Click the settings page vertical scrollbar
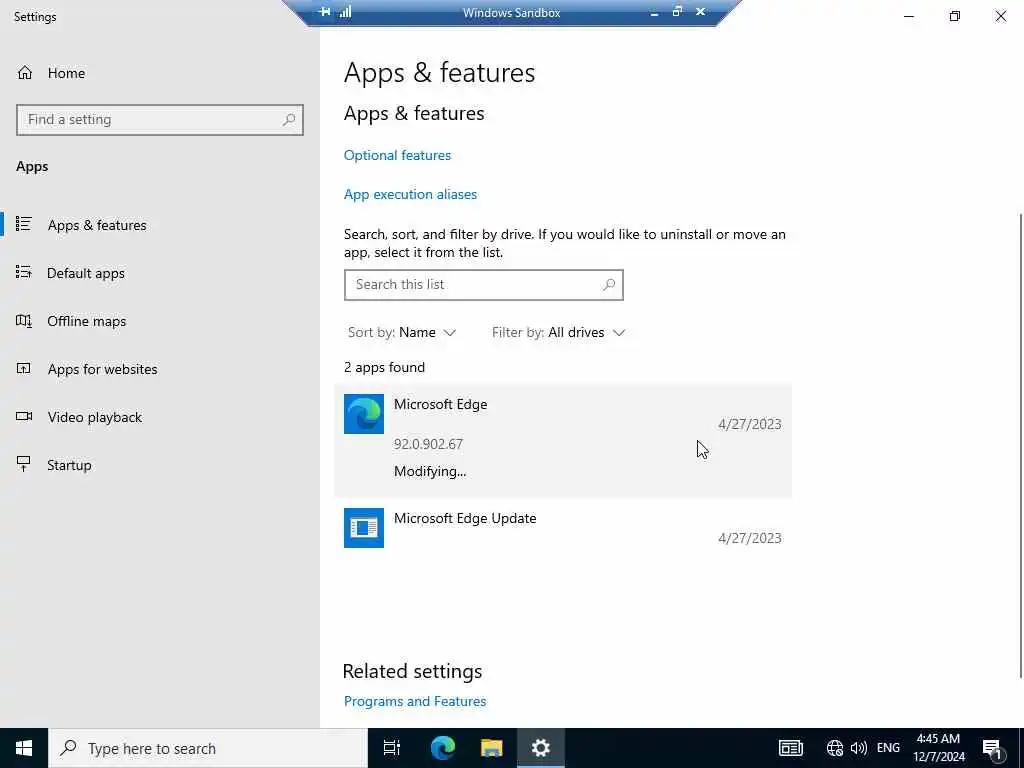Screen dimensions: 1024x768 pyautogui.click(x=1020, y=445)
